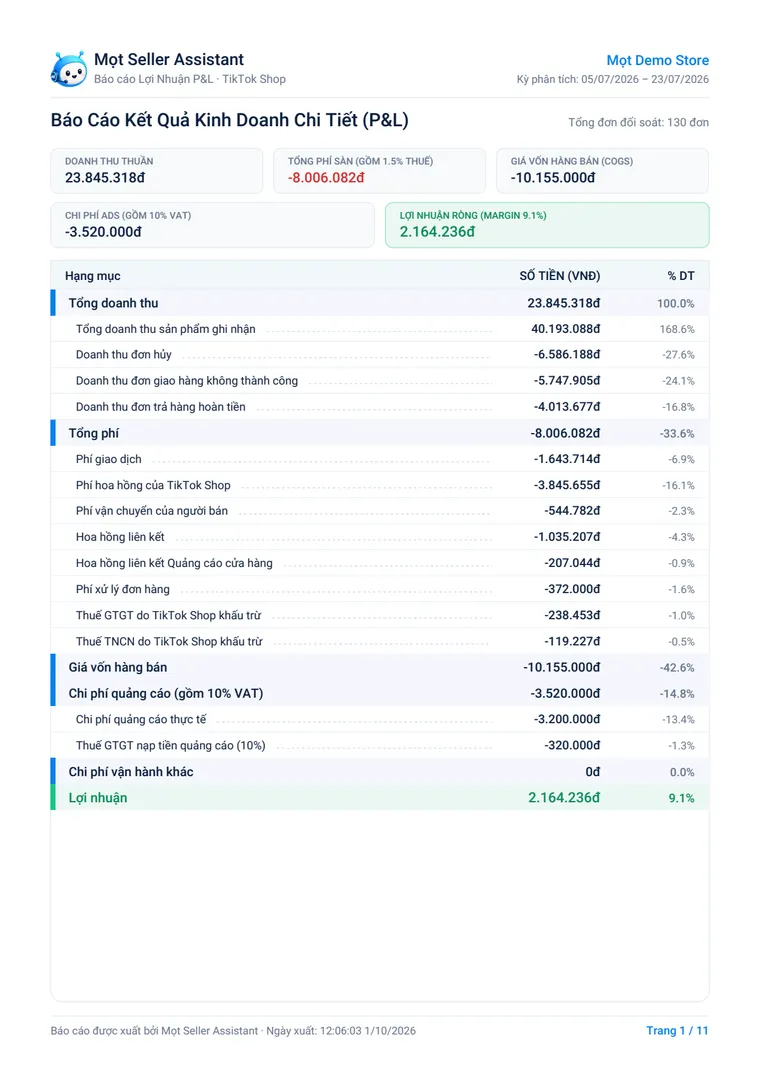Click the -3.200.000đ amount value

567,719
